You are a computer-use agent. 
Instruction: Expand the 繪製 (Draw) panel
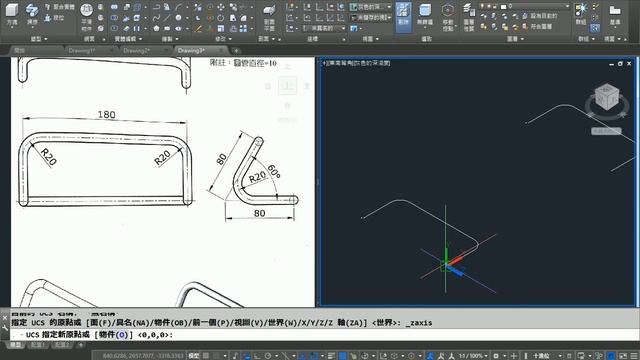point(170,39)
